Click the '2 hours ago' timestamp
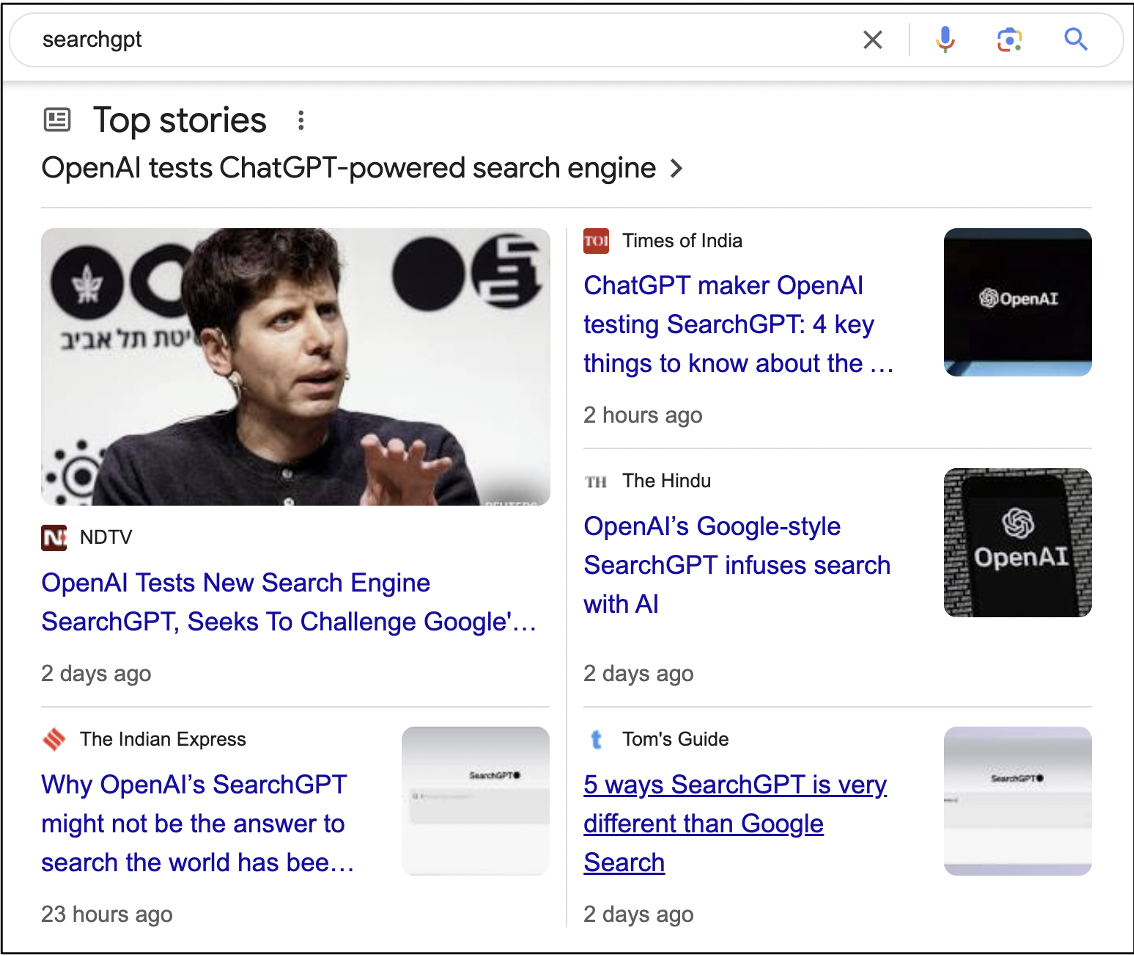The height and width of the screenshot is (956, 1134). point(643,415)
